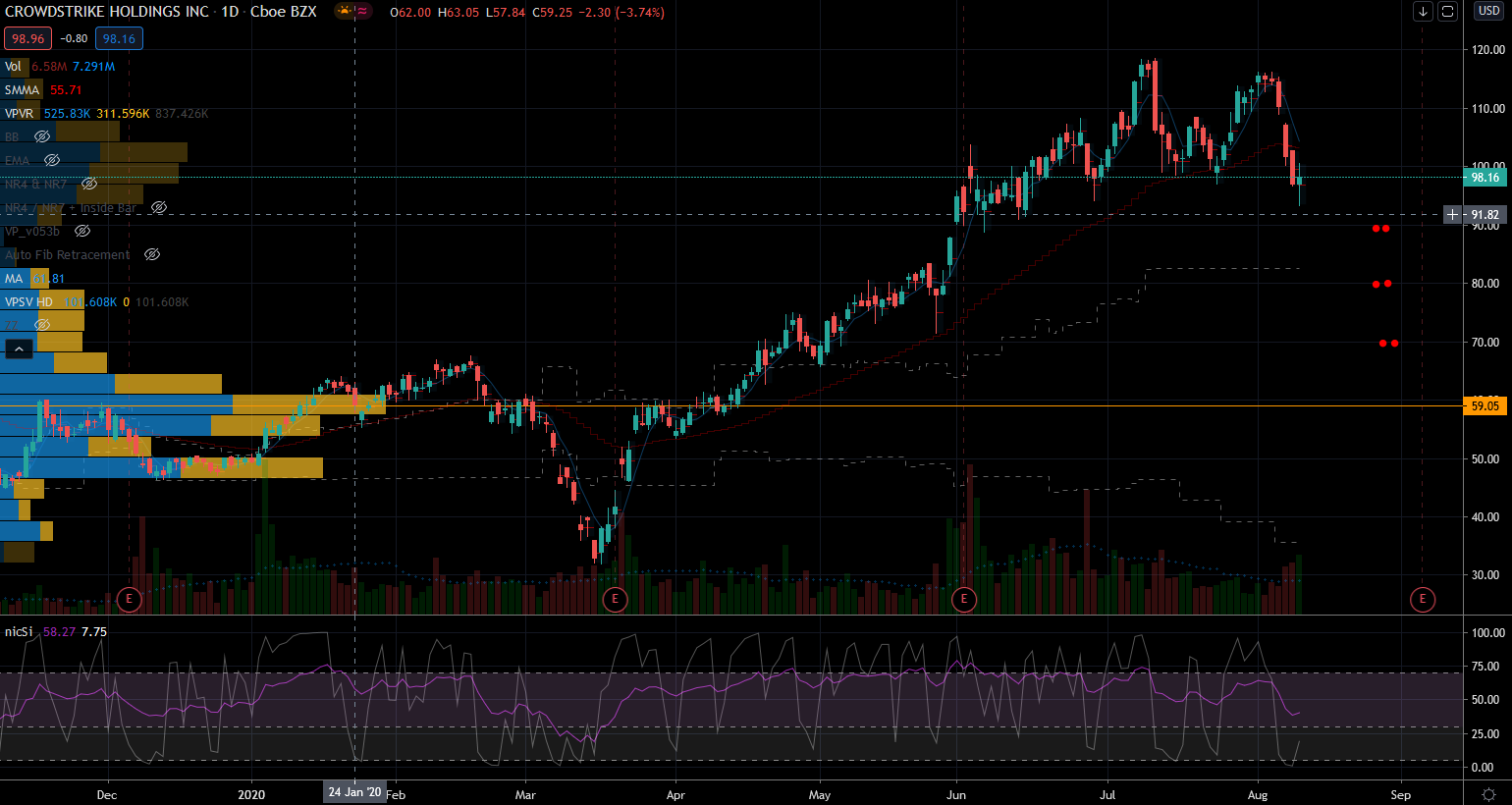Open the December earnings E marker
The height and width of the screenshot is (805, 1512).
[x=129, y=599]
